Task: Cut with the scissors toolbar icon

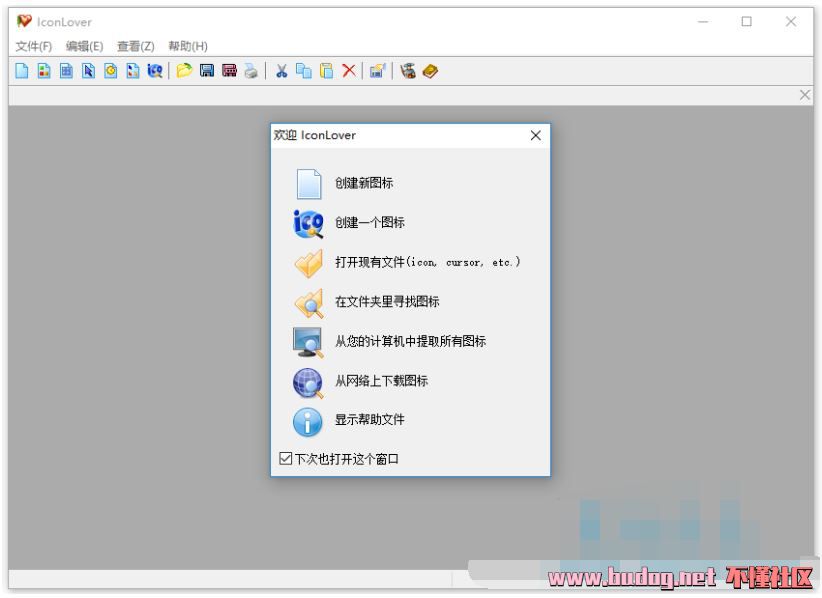Action: 282,70
